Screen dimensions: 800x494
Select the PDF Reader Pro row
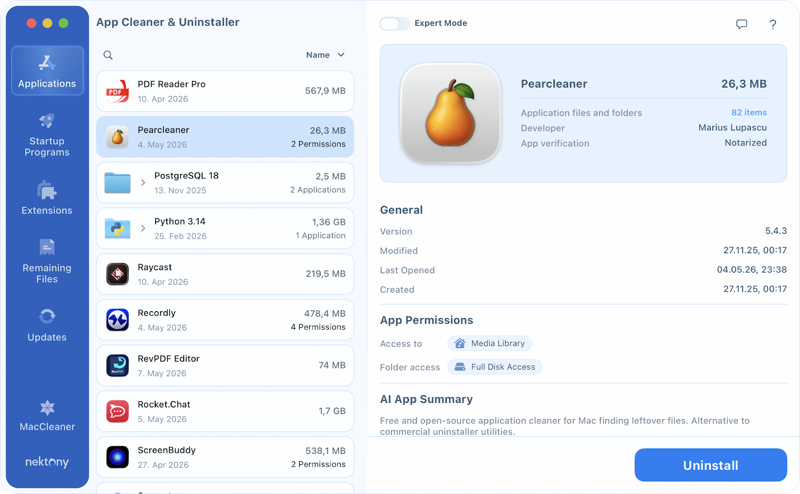[225, 91]
